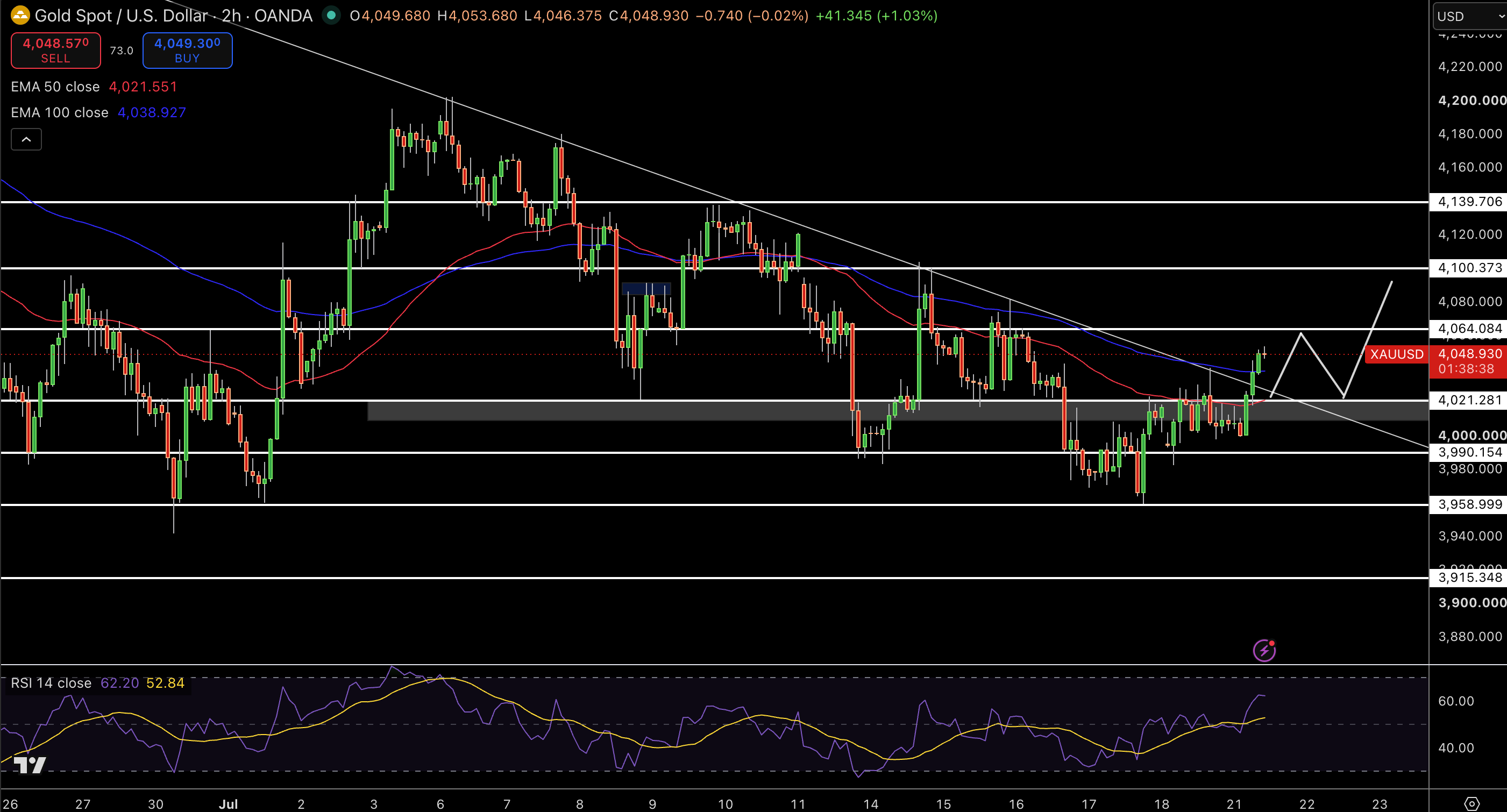Click the RSI moving average value 52.84

coord(166,683)
